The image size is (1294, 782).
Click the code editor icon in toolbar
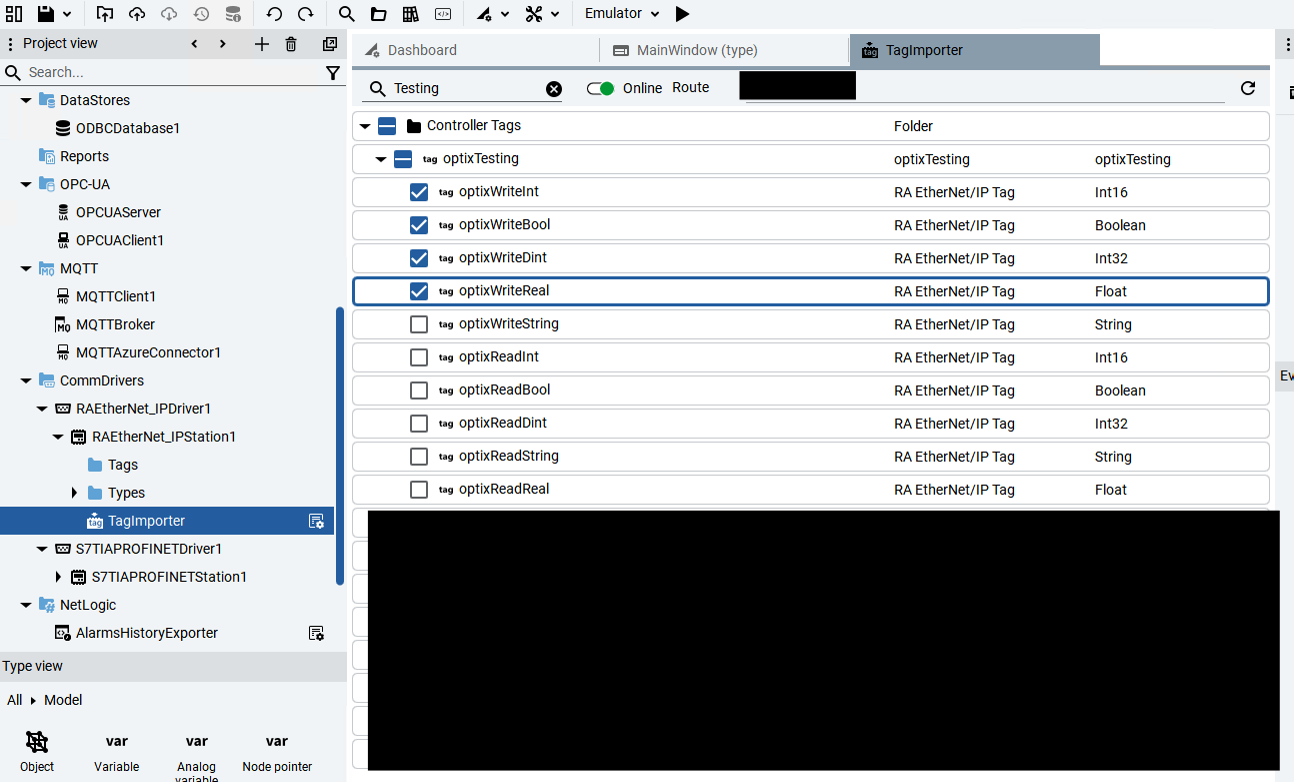442,14
